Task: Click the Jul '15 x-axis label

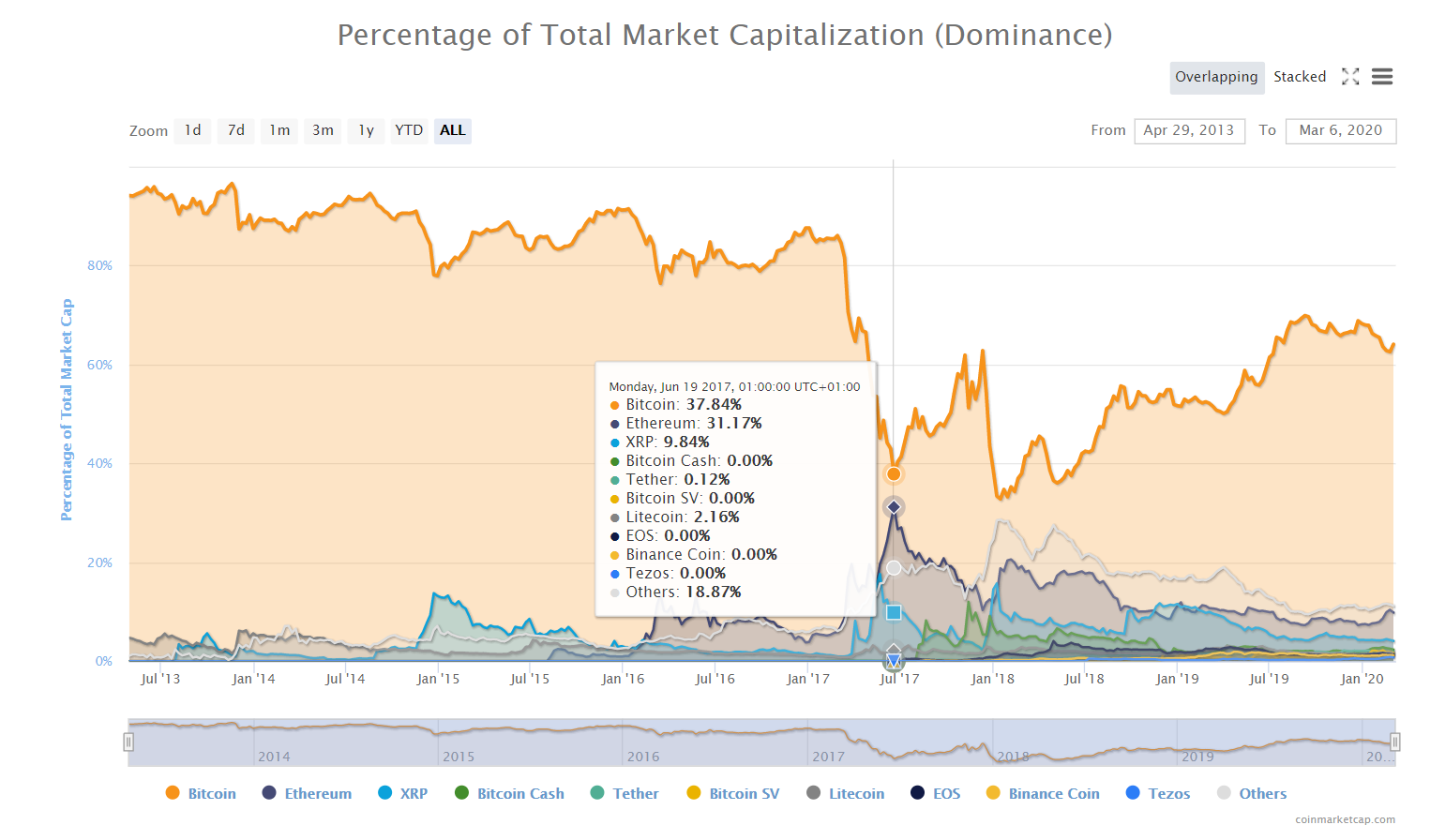Action: tap(530, 679)
